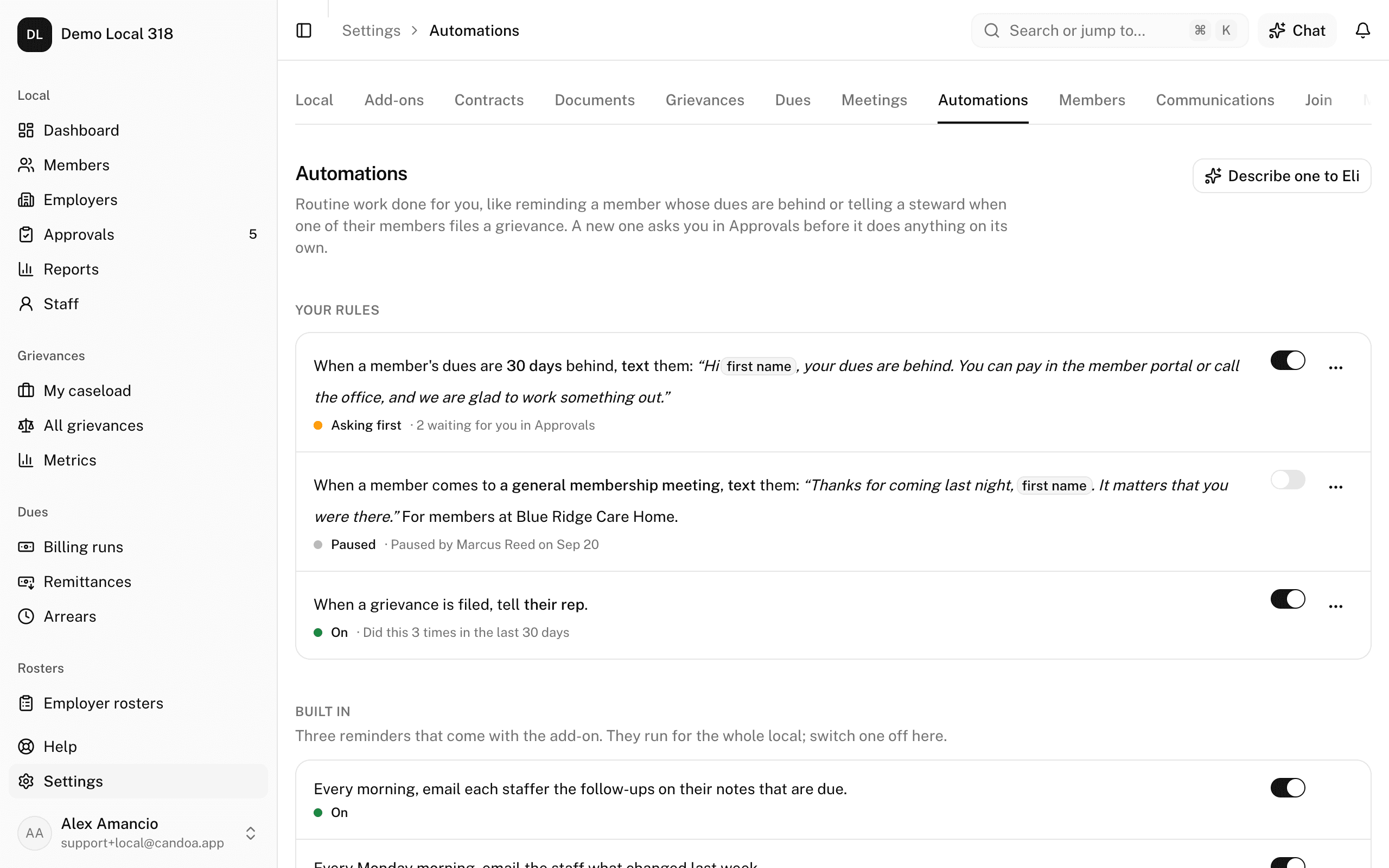This screenshot has width=1389, height=868.
Task: Open the notifications bell
Action: [1362, 30]
